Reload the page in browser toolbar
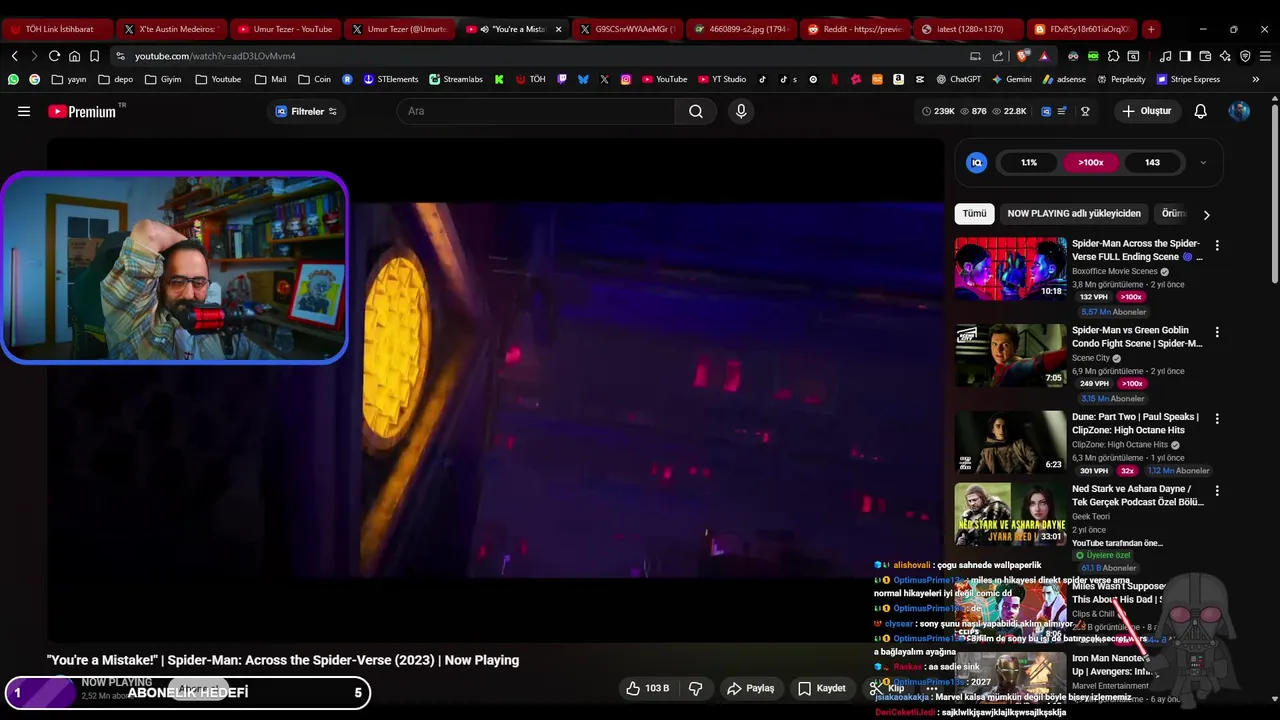1280x720 pixels. [54, 56]
